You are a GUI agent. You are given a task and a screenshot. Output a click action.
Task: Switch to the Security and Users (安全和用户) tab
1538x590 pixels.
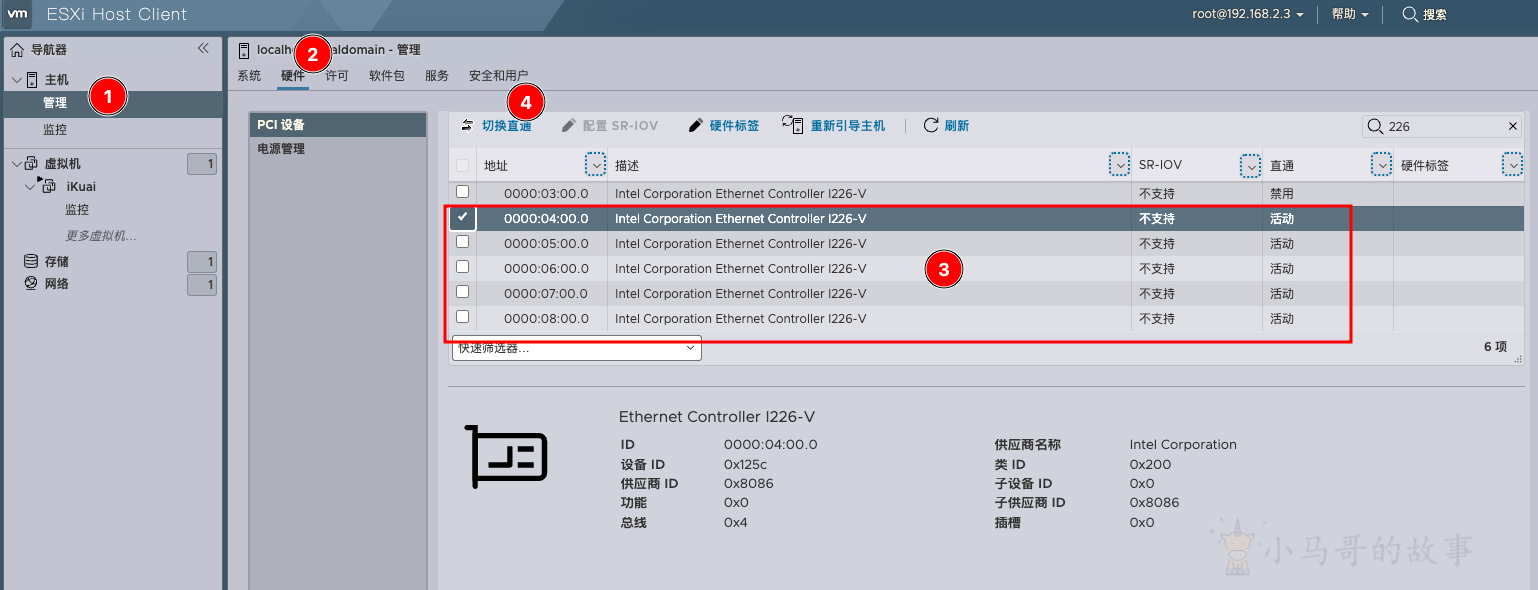point(498,76)
